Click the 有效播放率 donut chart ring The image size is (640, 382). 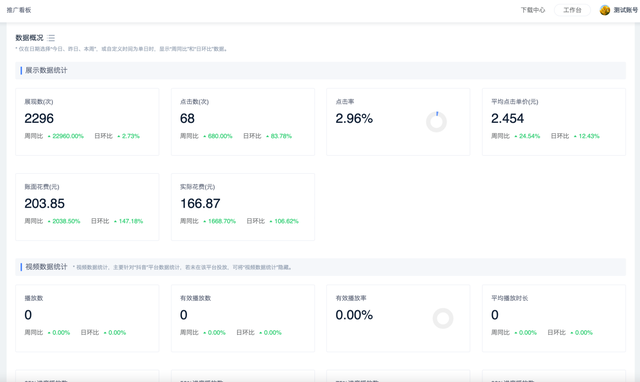[x=443, y=318]
